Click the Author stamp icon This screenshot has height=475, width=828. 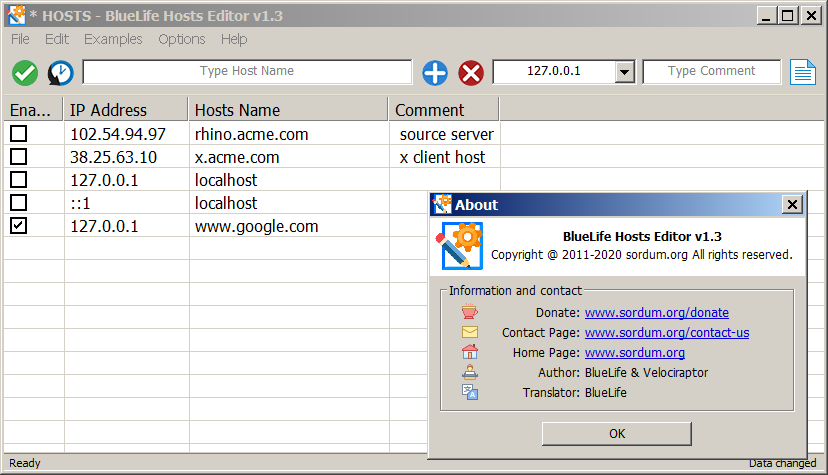point(469,372)
